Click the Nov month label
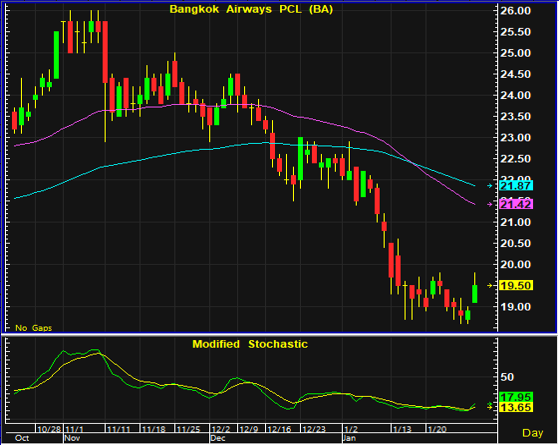Image resolution: width=559 pixels, height=445 pixels. 72,438
